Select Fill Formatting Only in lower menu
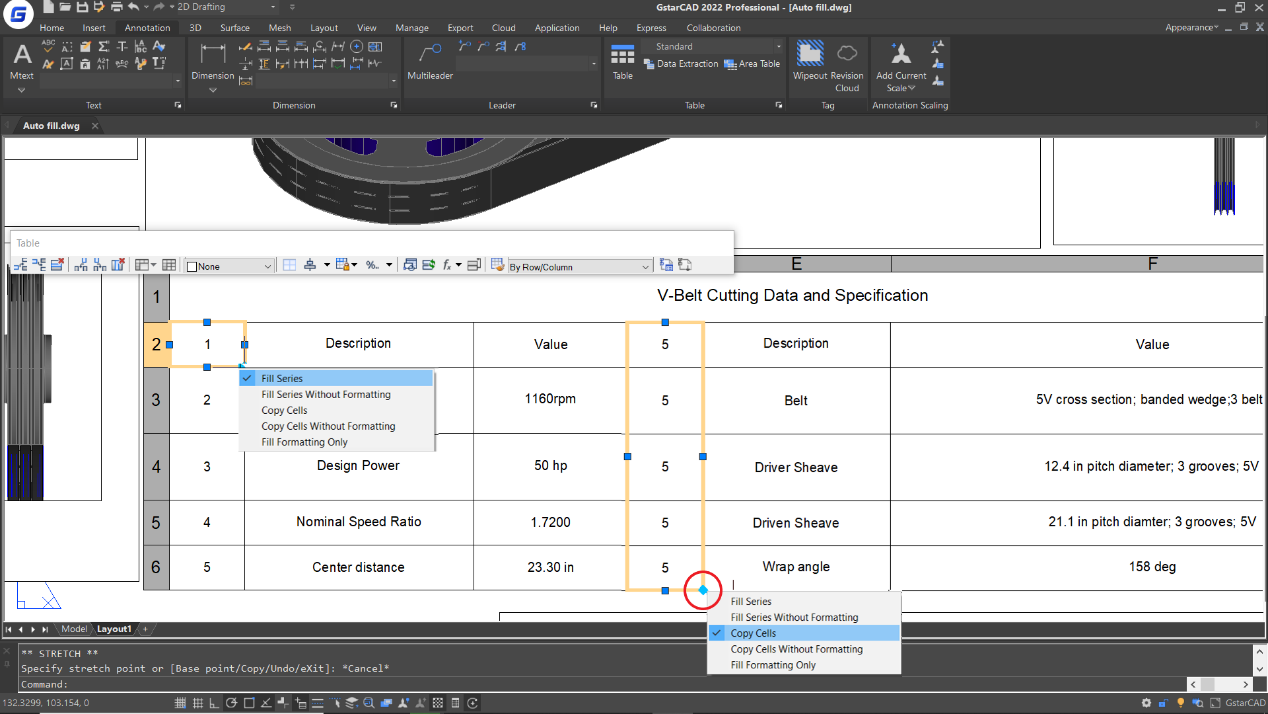This screenshot has height=714, width=1268. pos(804,665)
